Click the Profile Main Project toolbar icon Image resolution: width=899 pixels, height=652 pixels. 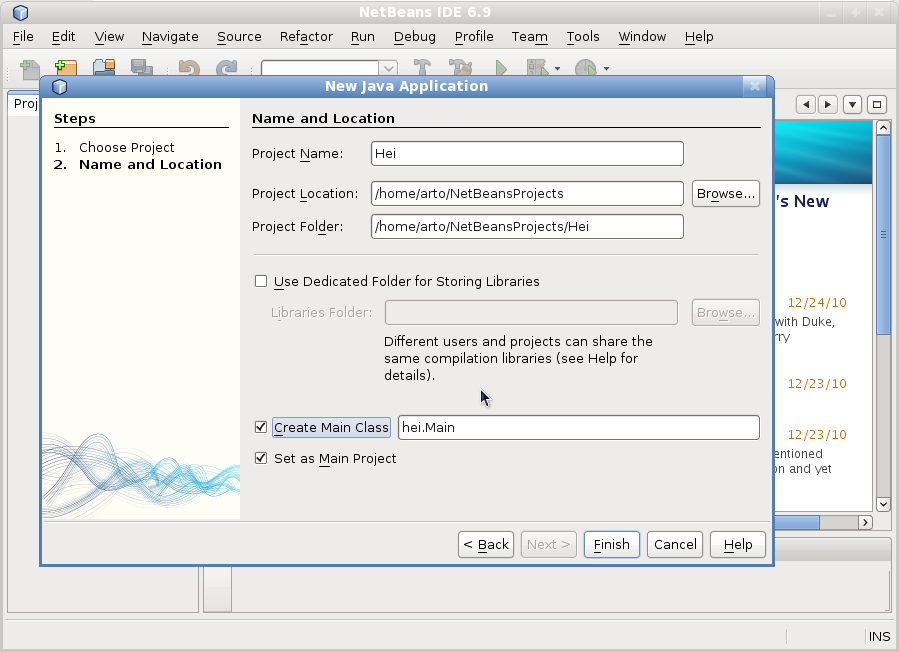click(x=585, y=68)
